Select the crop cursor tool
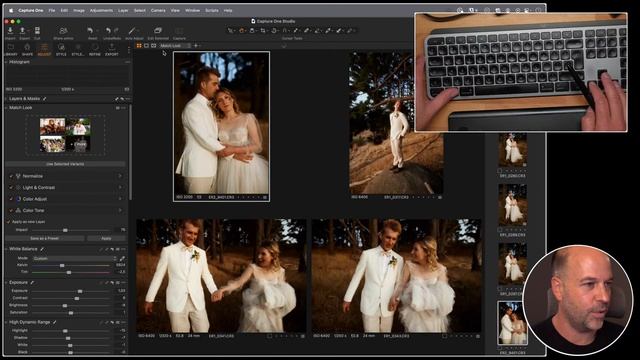Viewport: 640px width, 360px height. [x=262, y=31]
